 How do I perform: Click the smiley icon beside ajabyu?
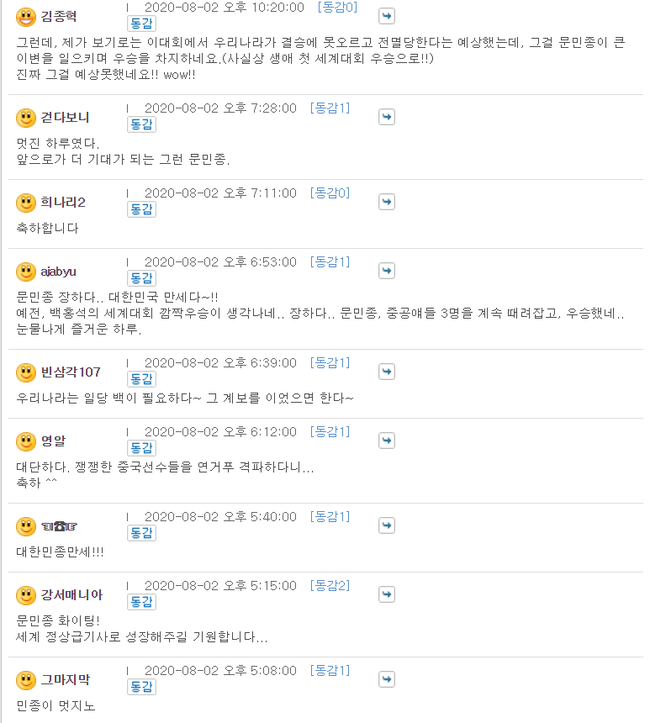point(26,272)
